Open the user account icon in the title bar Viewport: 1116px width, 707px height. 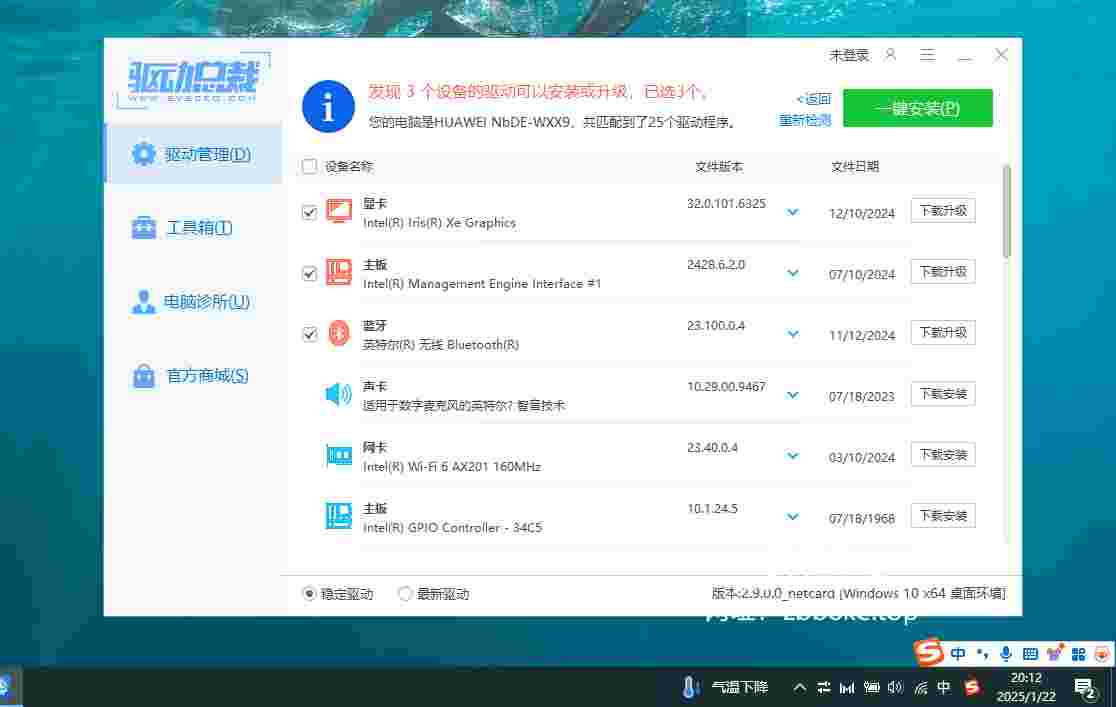pyautogui.click(x=890, y=55)
